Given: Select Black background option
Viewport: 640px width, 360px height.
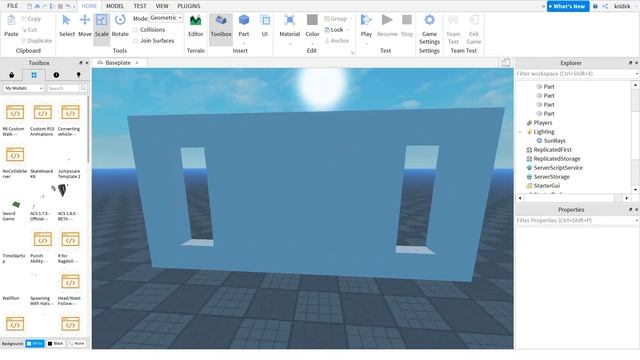Looking at the screenshot, I should tap(56, 344).
